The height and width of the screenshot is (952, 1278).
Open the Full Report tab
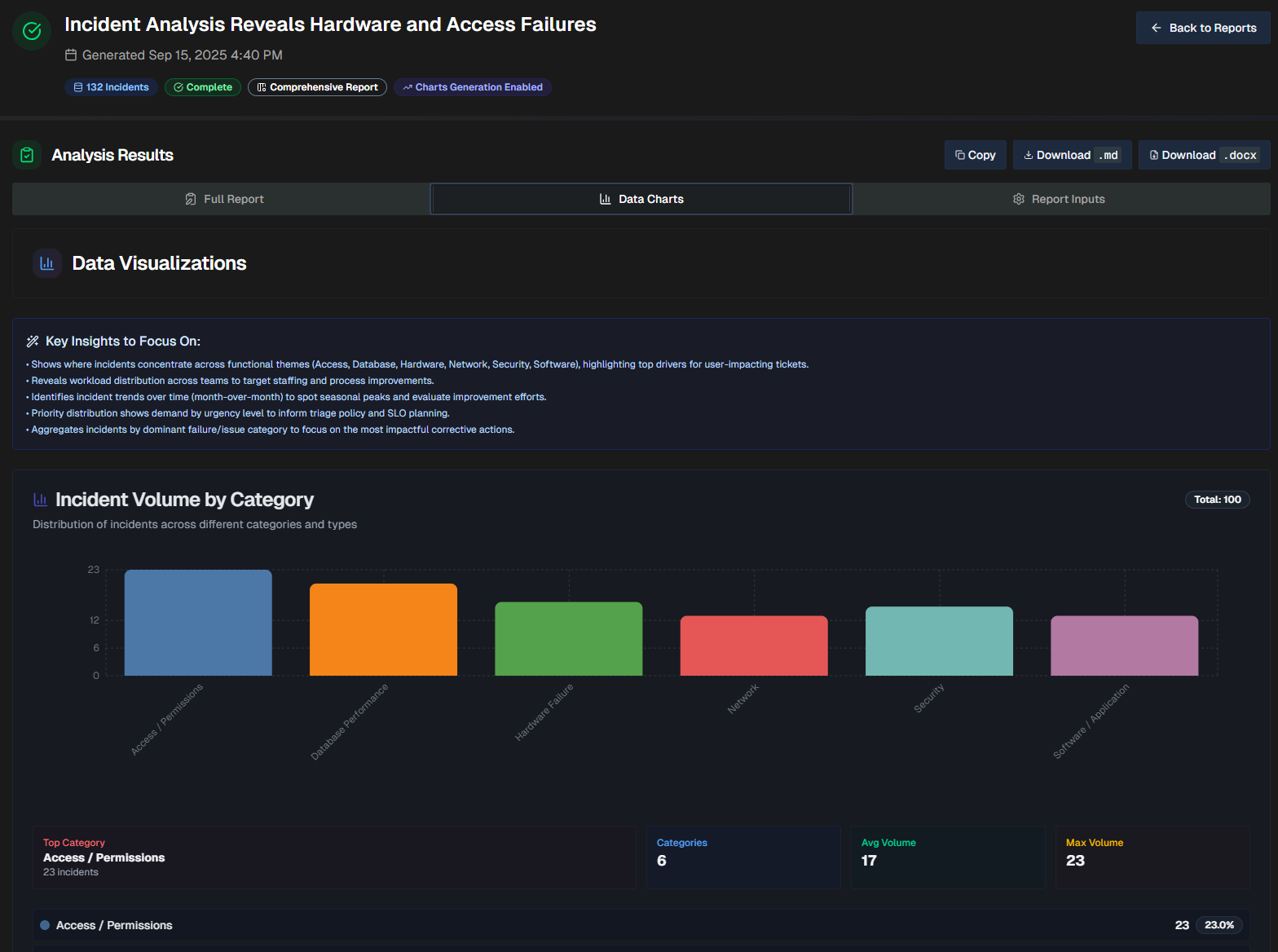(223, 199)
